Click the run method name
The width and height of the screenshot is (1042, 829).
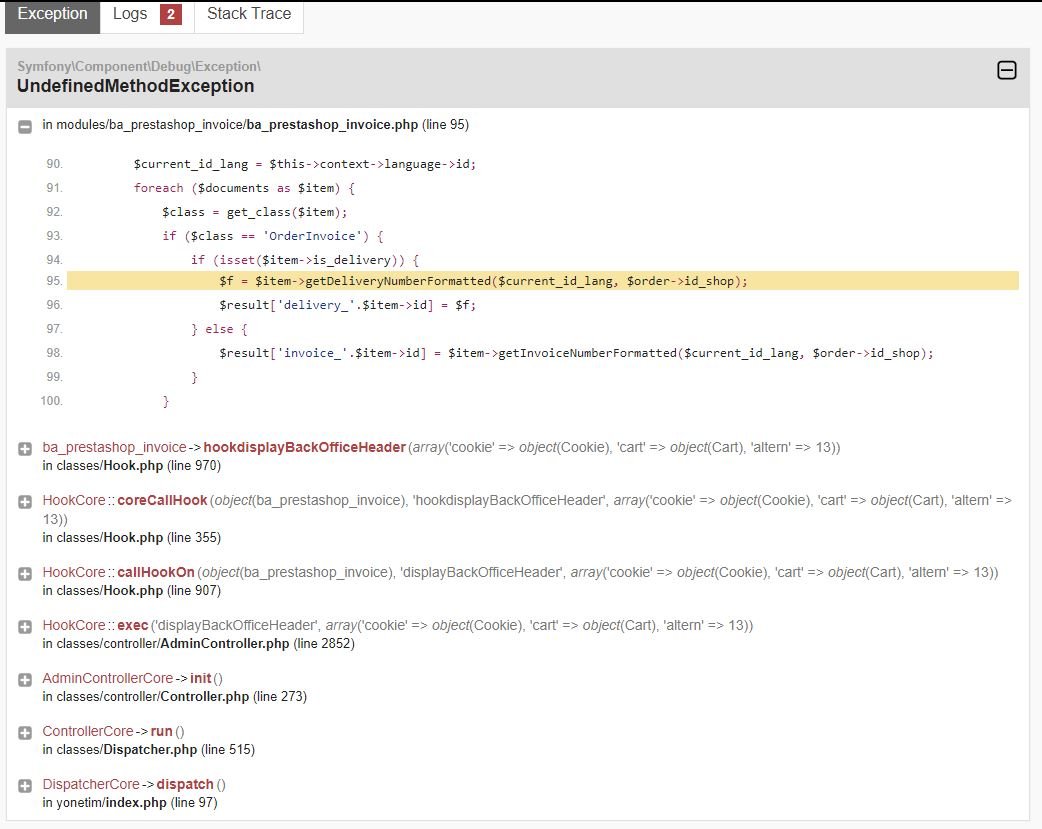pyautogui.click(x=161, y=731)
